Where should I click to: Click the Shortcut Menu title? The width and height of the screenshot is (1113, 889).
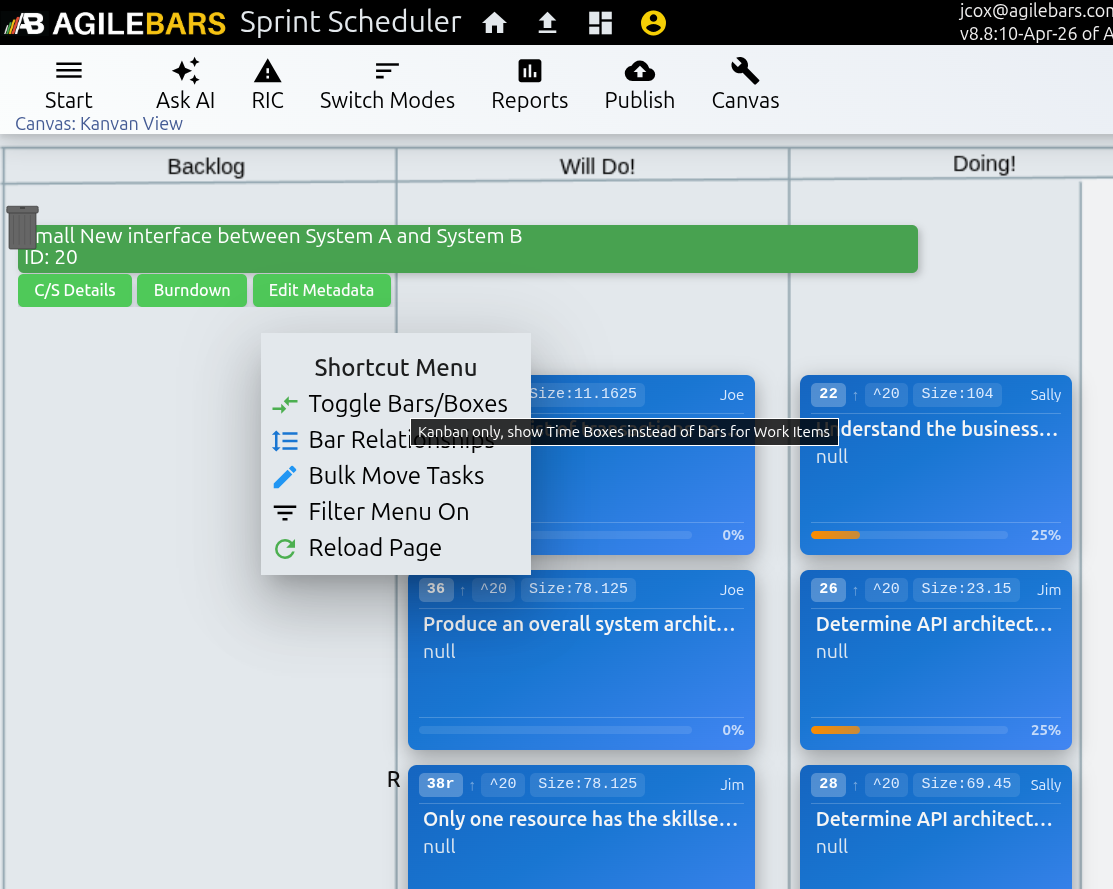395,368
